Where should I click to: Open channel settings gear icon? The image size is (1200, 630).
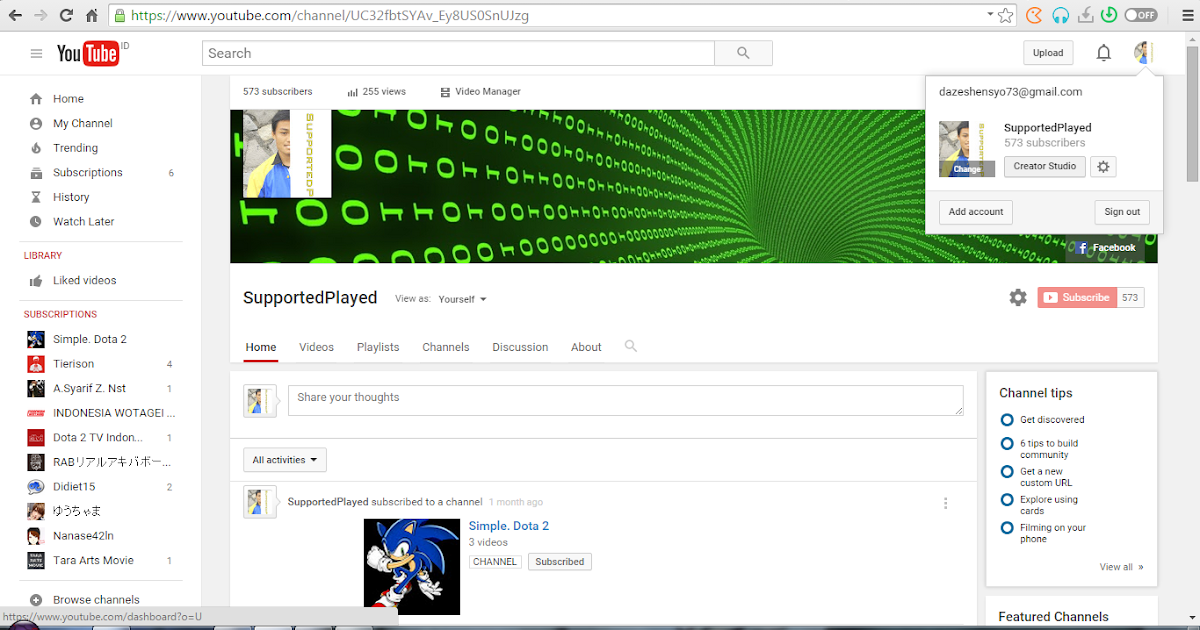1018,297
